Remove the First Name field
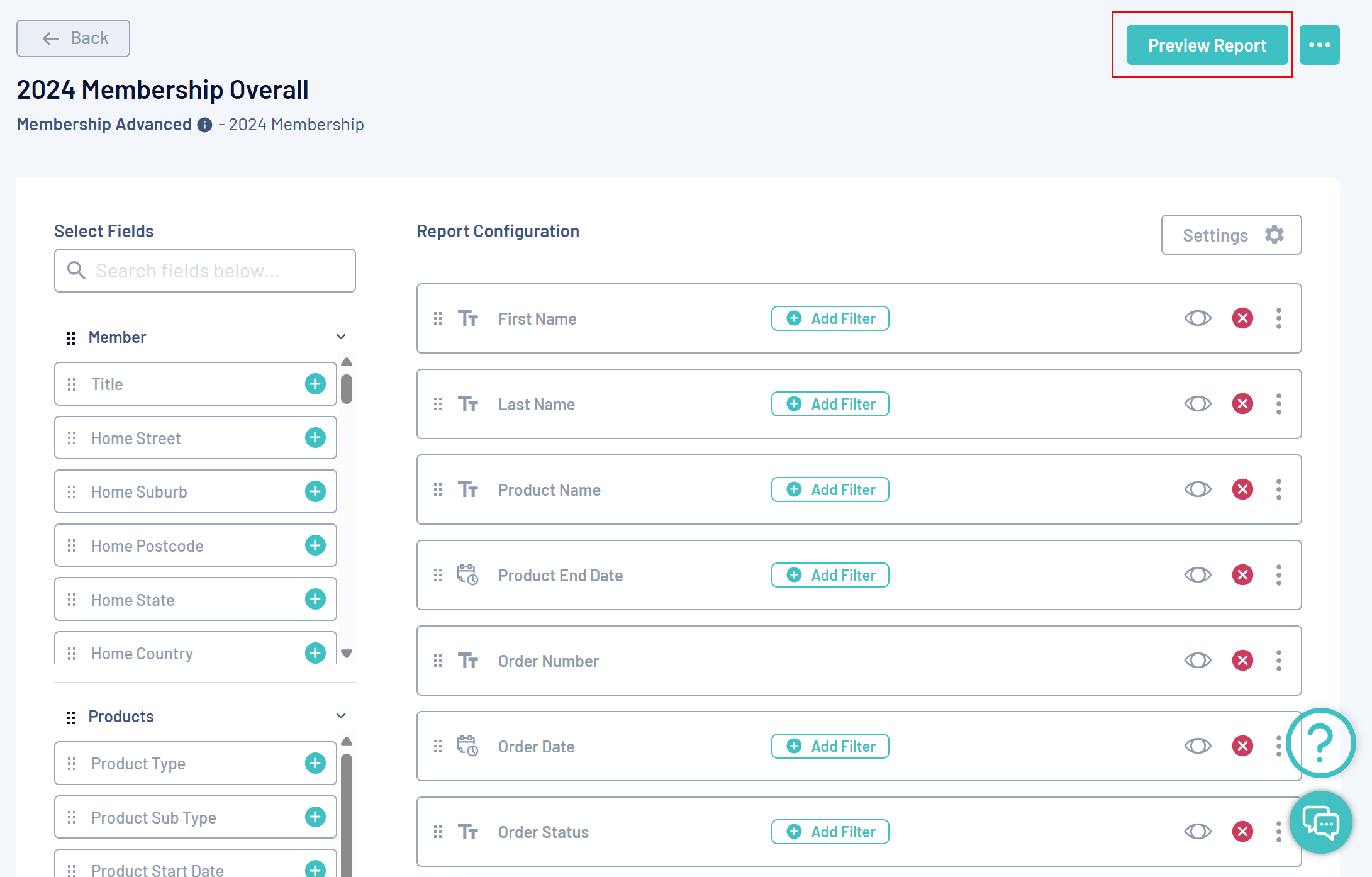The height and width of the screenshot is (877, 1372). 1242,318
